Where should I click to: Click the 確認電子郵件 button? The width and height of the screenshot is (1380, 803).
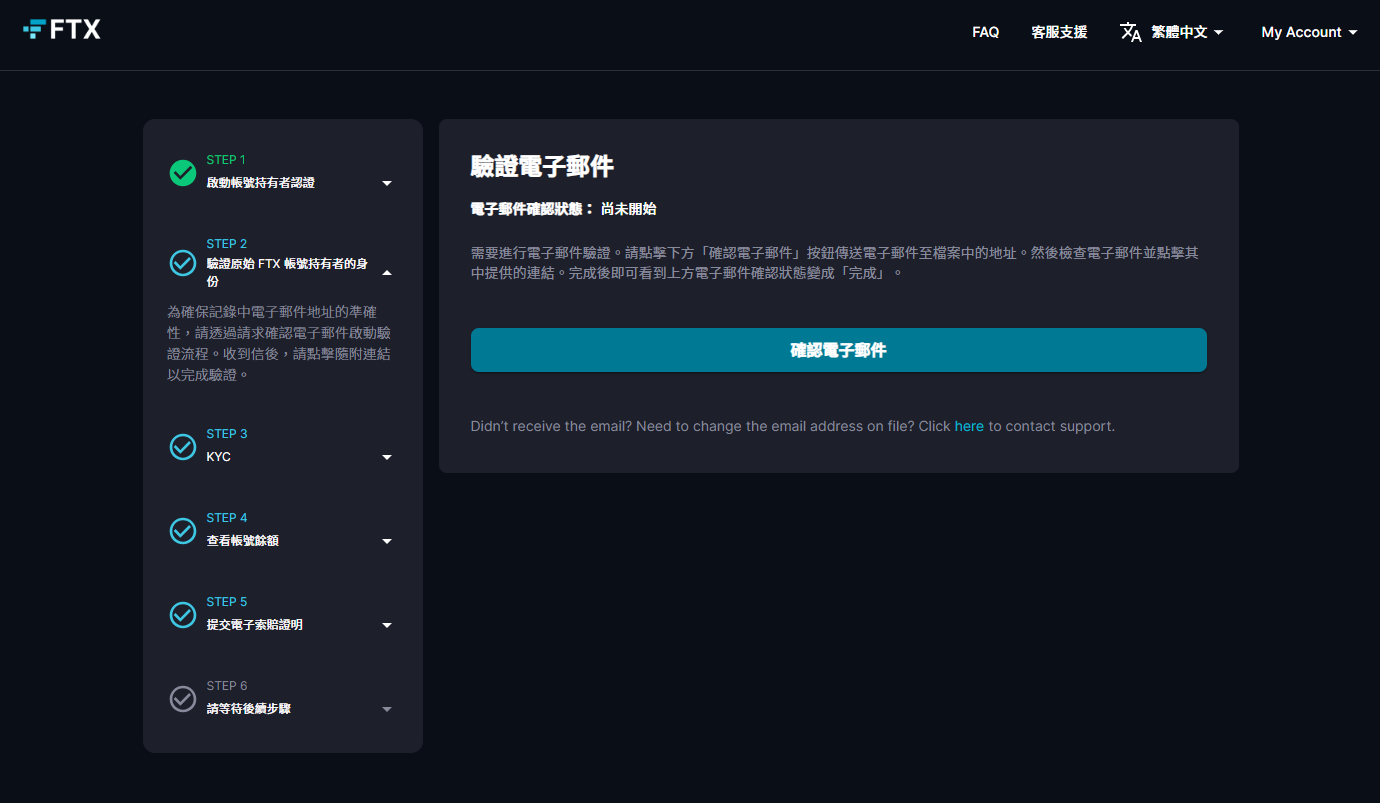(839, 350)
